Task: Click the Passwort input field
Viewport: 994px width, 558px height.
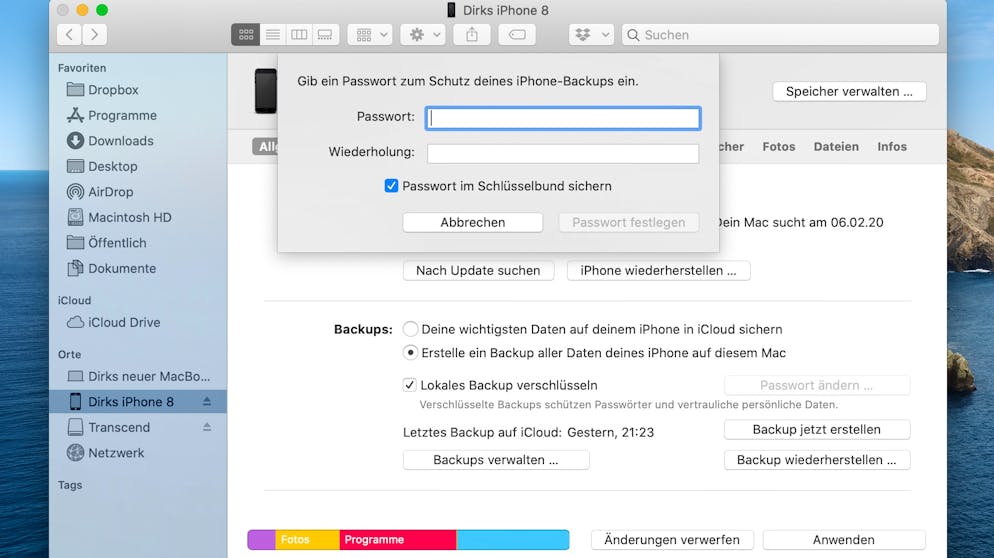Action: (x=563, y=118)
